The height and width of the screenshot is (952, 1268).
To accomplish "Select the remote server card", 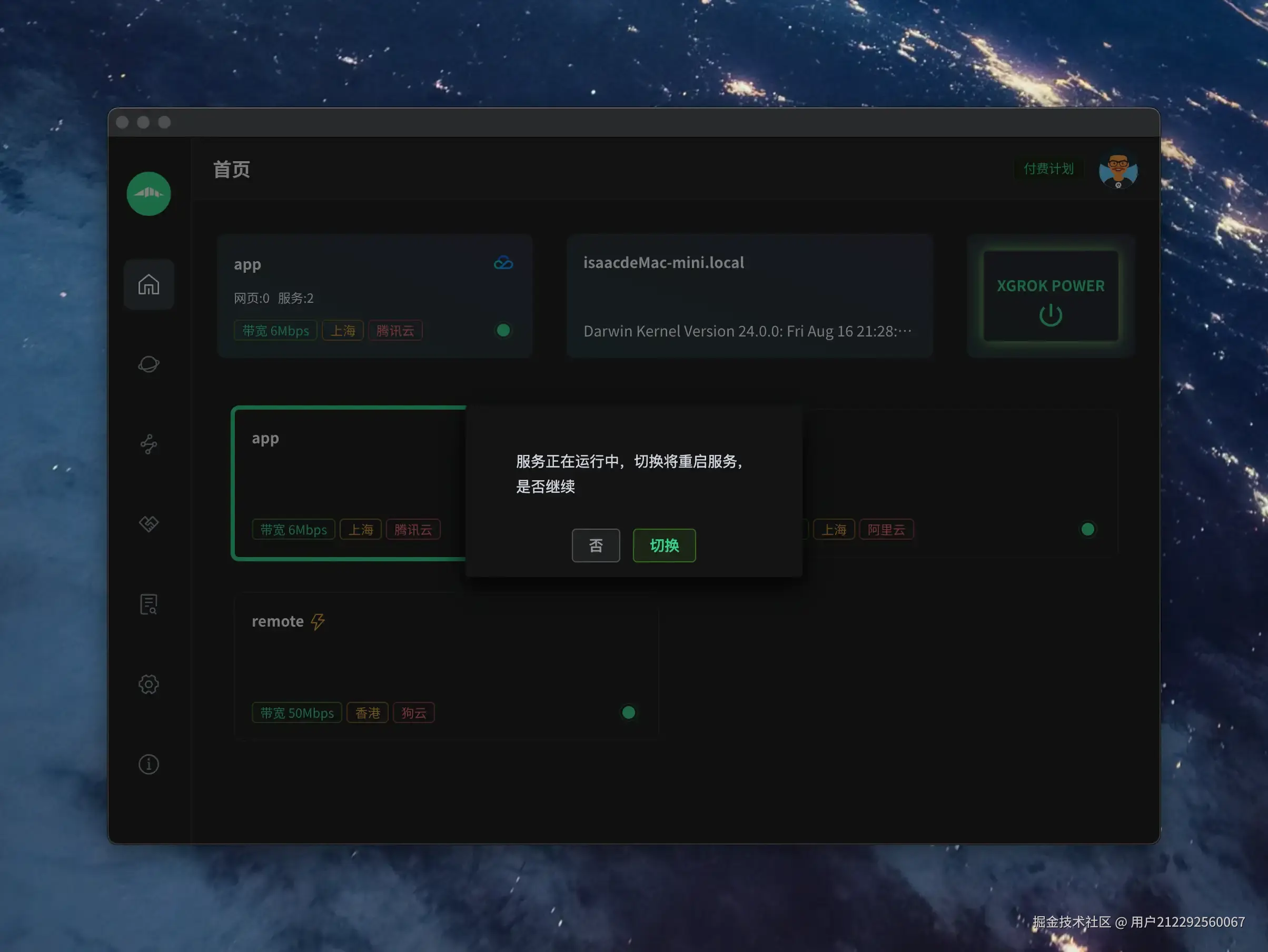I will [446, 665].
